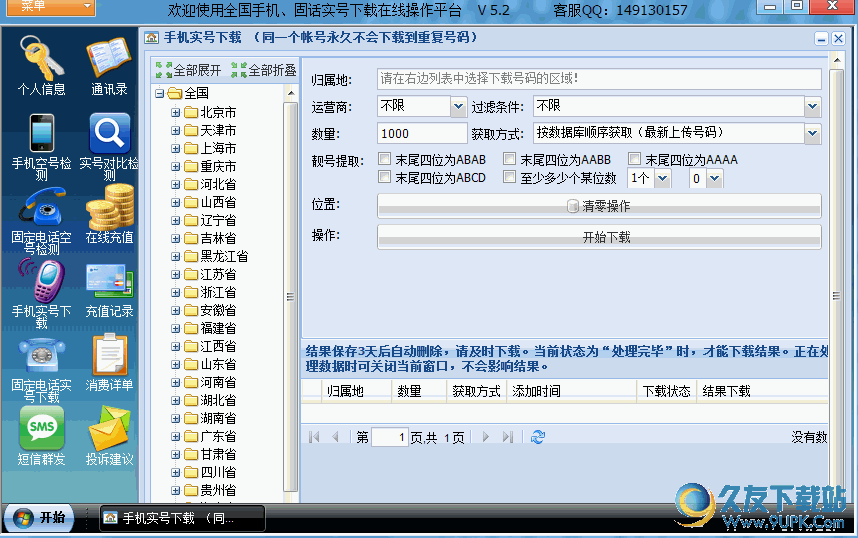Open 个人信息 key icon
This screenshot has width=858, height=538.
pos(42,59)
